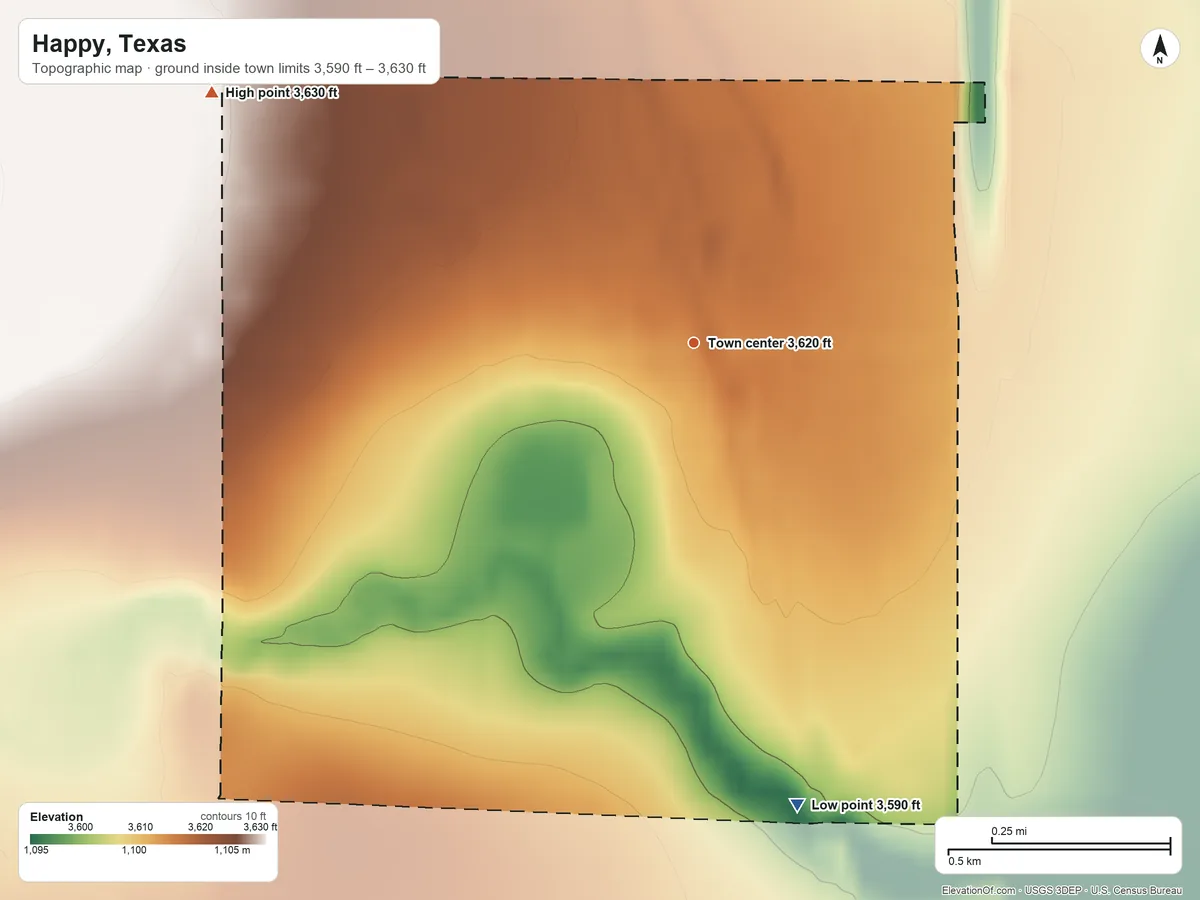Click the 1,095 meter legend value

(36, 850)
